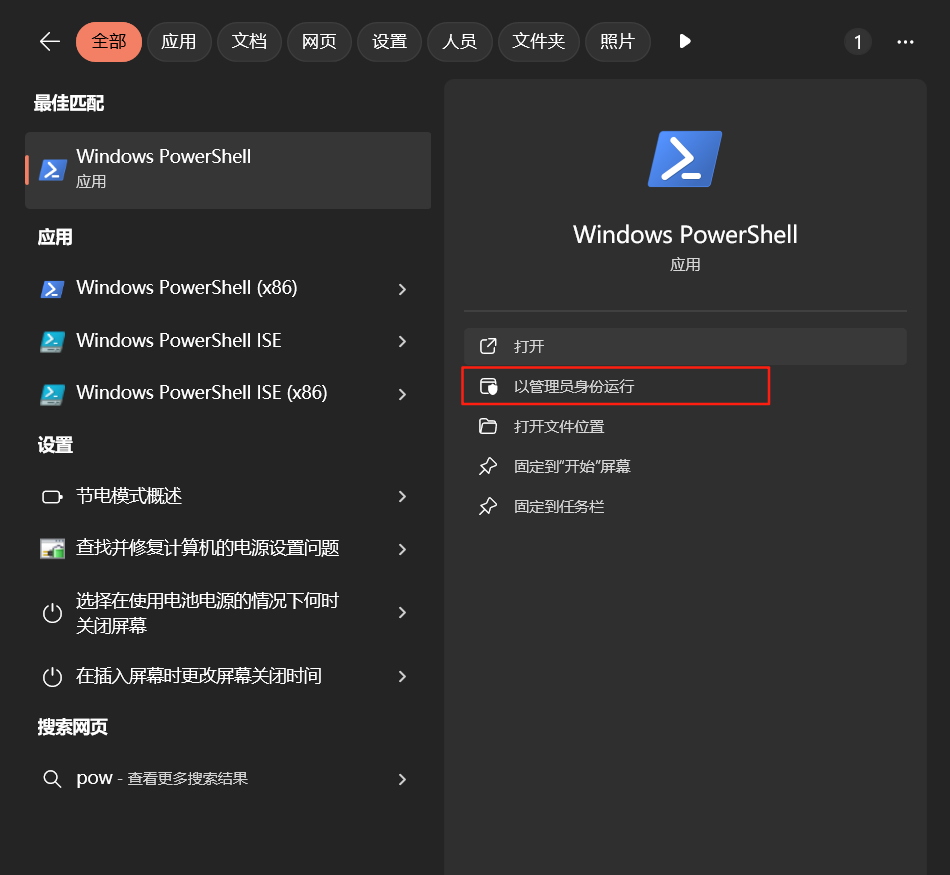950x875 pixels.
Task: Expand the 节电模式概述 chevron
Action: click(402, 497)
